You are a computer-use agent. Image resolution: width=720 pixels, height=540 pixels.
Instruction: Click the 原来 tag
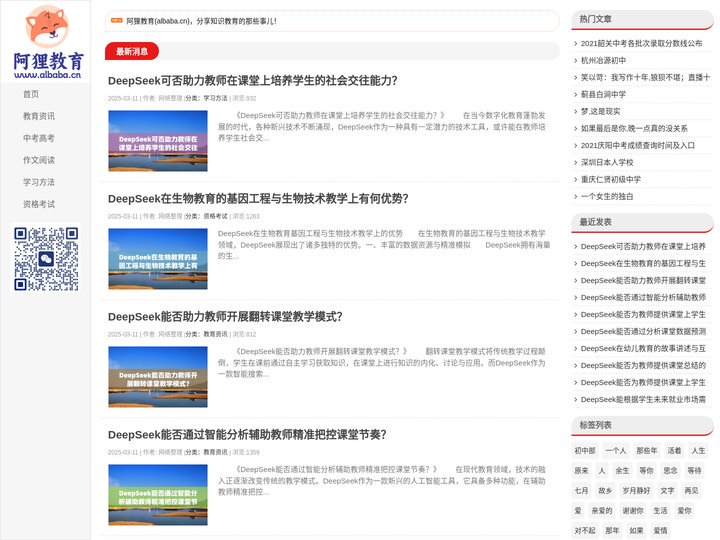(581, 471)
